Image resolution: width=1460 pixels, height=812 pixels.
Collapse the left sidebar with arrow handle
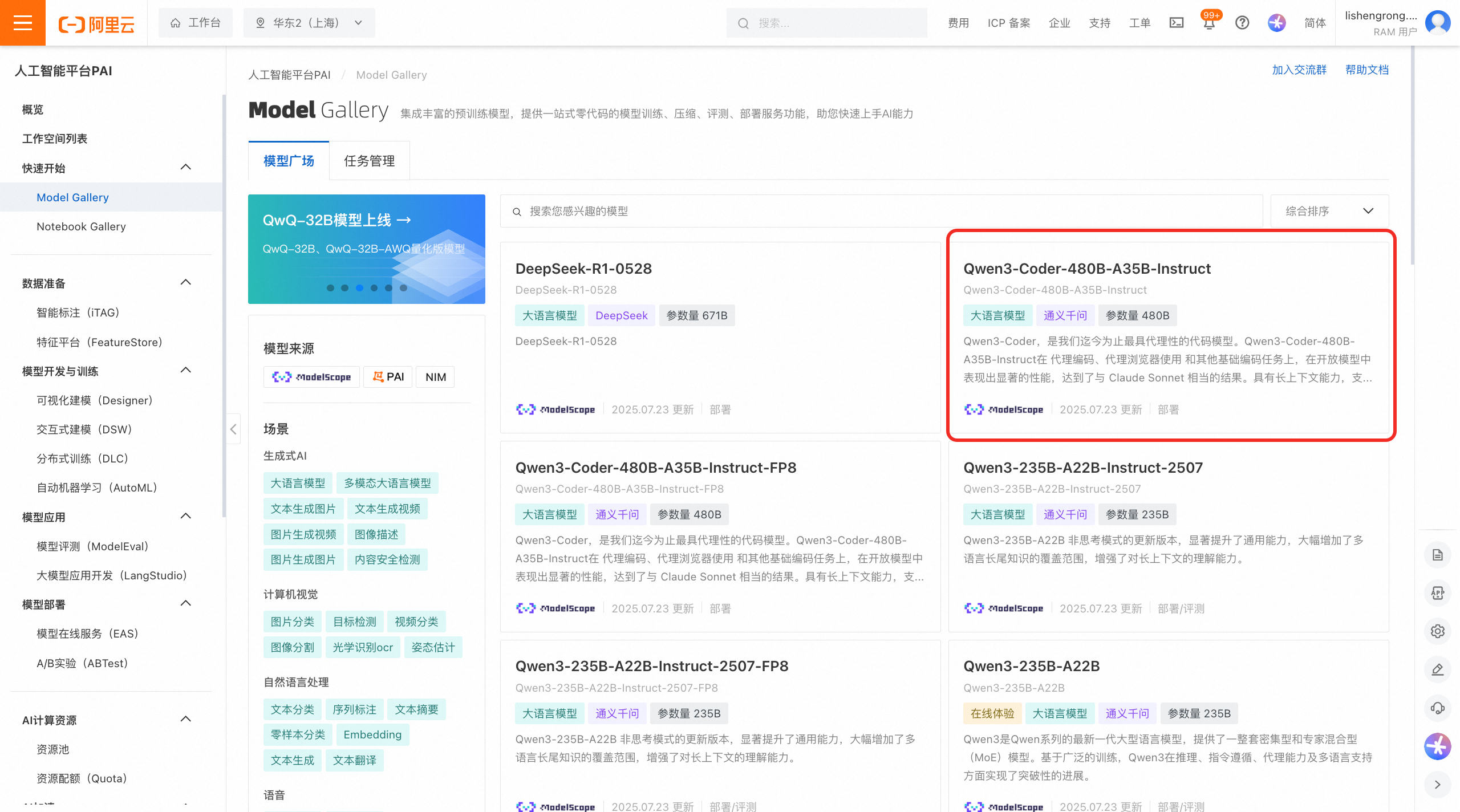tap(233, 429)
